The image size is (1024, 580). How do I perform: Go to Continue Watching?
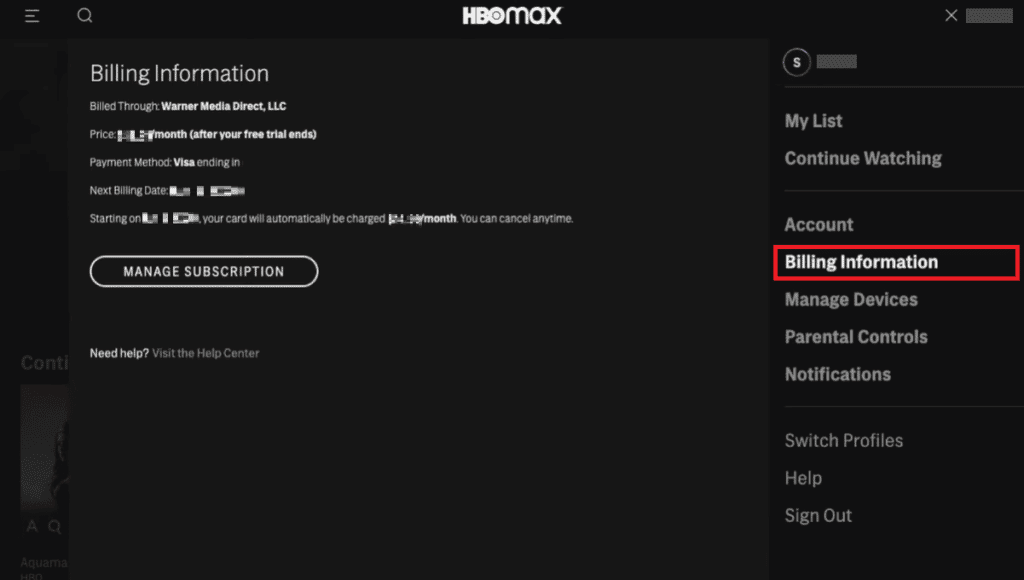(863, 158)
